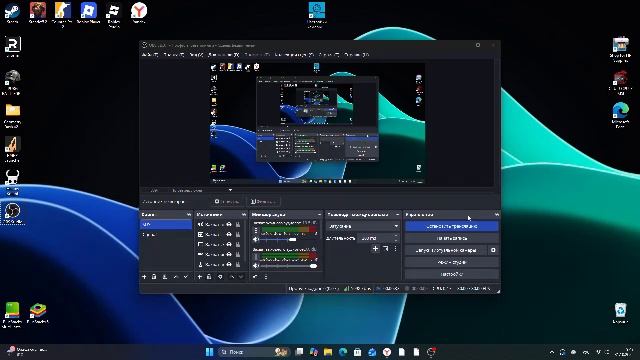640x360 pixels.
Task: Open the Scenes panel dock menu chevron
Action: pos(189,214)
